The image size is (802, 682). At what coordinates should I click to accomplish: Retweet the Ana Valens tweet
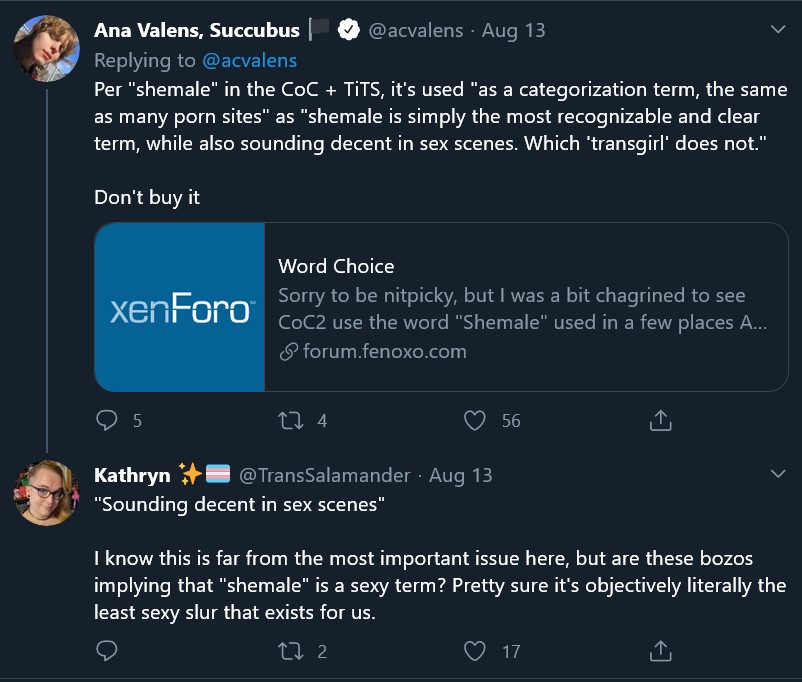291,421
